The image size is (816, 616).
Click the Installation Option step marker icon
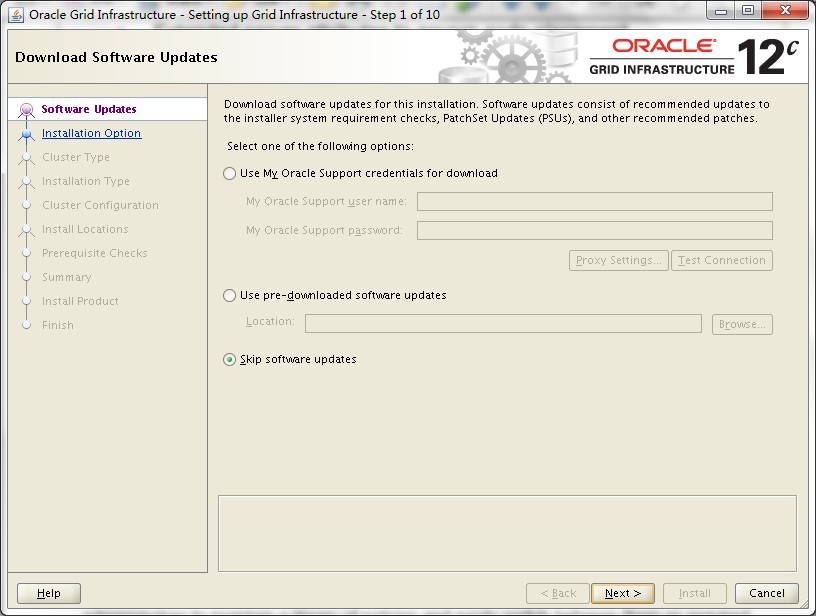coord(27,134)
